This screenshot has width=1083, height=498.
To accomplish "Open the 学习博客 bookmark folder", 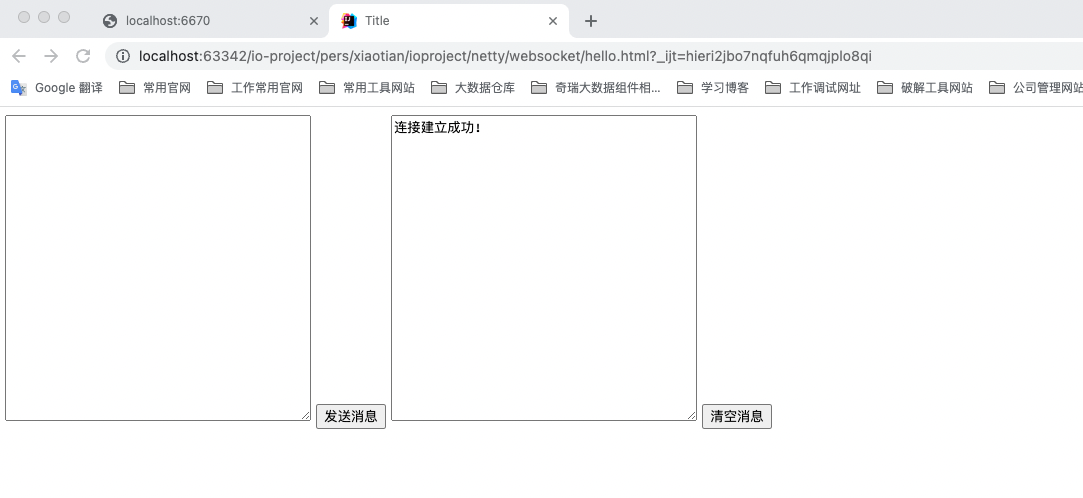I will [713, 88].
